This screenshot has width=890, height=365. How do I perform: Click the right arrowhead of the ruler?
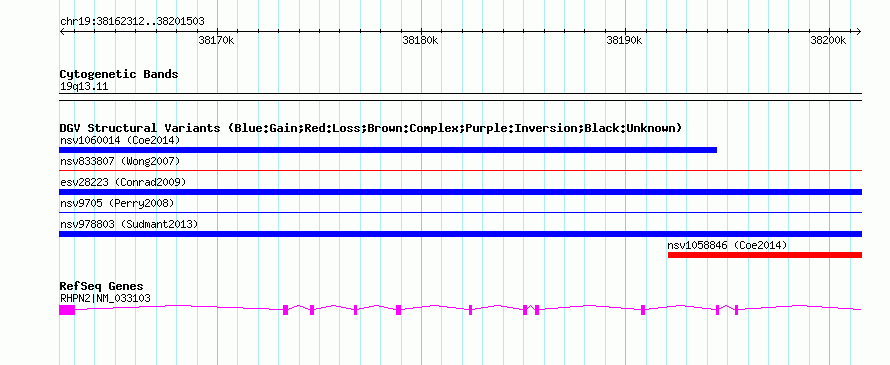point(858,32)
